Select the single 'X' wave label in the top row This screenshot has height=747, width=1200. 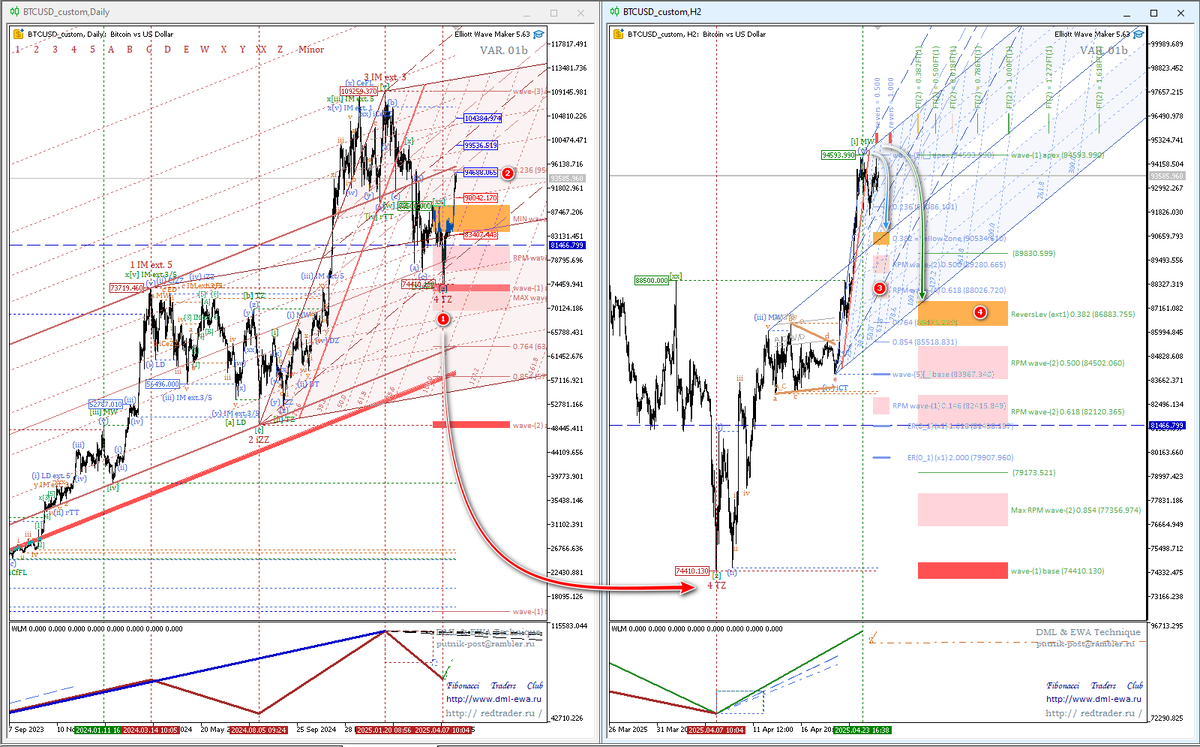224,49
